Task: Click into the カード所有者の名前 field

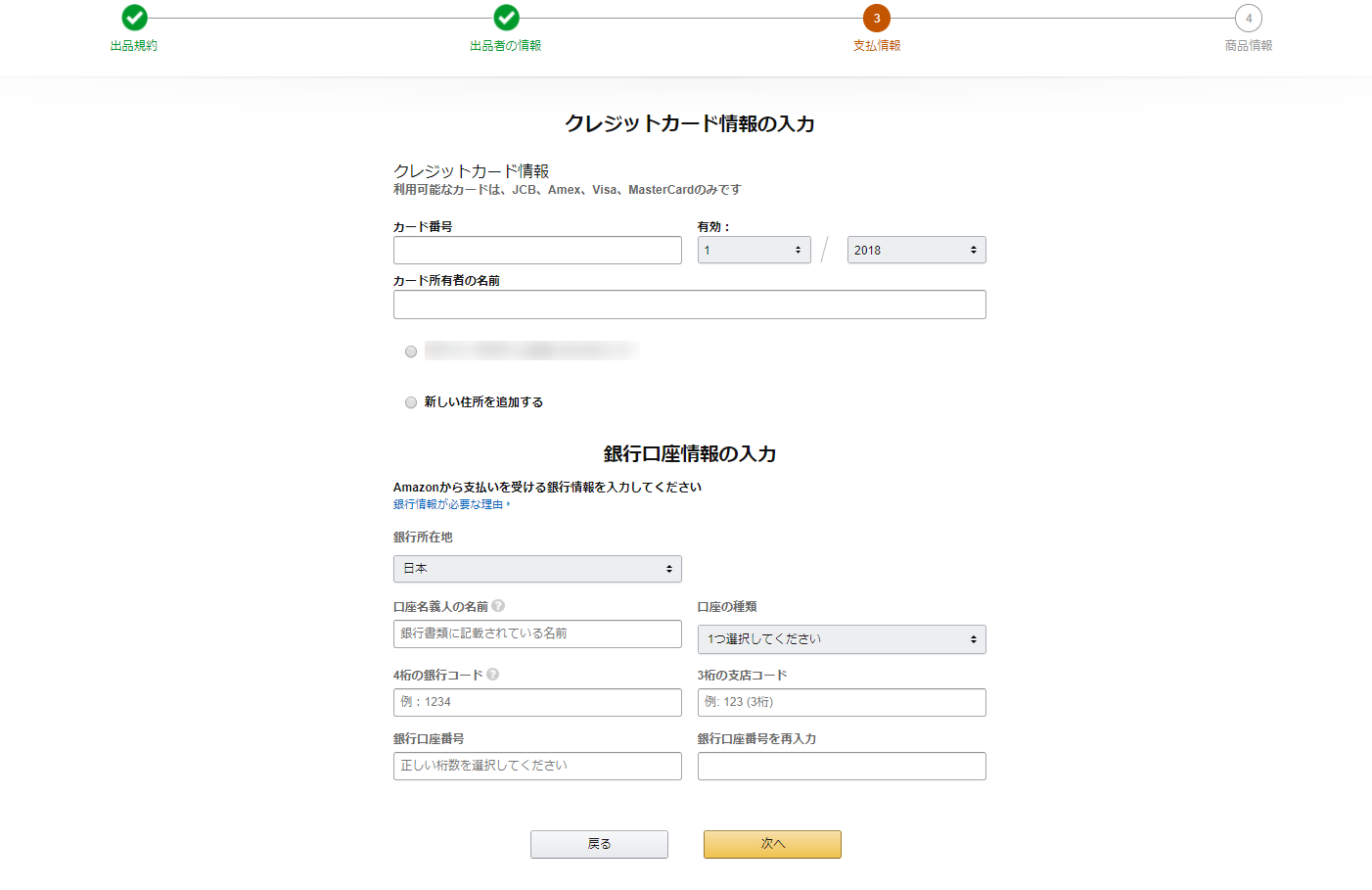Action: pyautogui.click(x=689, y=304)
